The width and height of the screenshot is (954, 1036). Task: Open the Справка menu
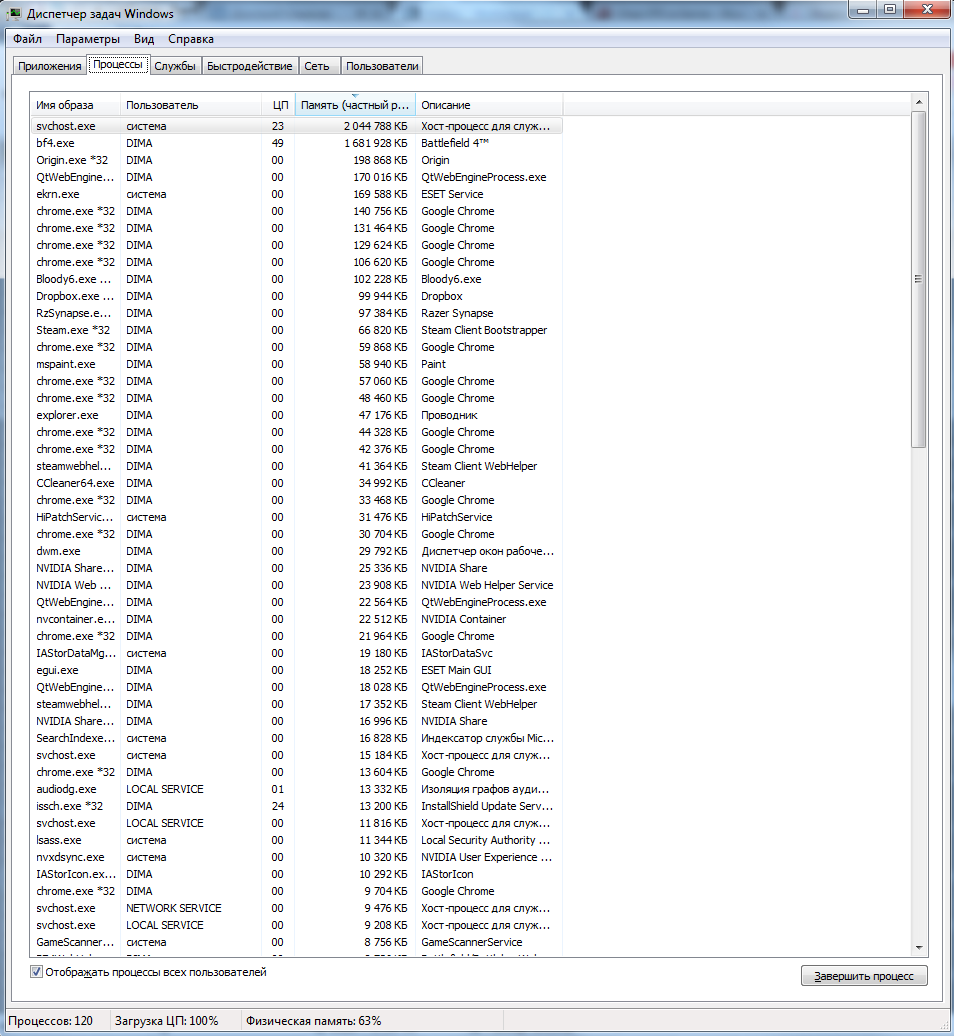pyautogui.click(x=191, y=39)
